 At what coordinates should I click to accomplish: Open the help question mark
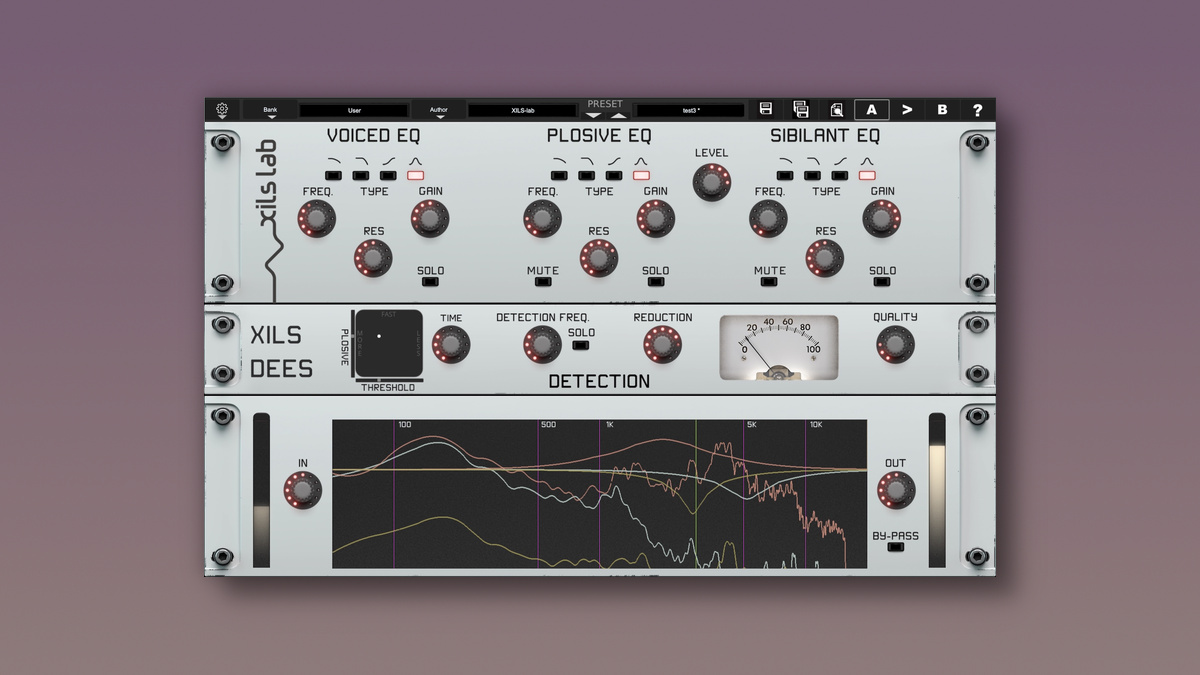pos(977,110)
